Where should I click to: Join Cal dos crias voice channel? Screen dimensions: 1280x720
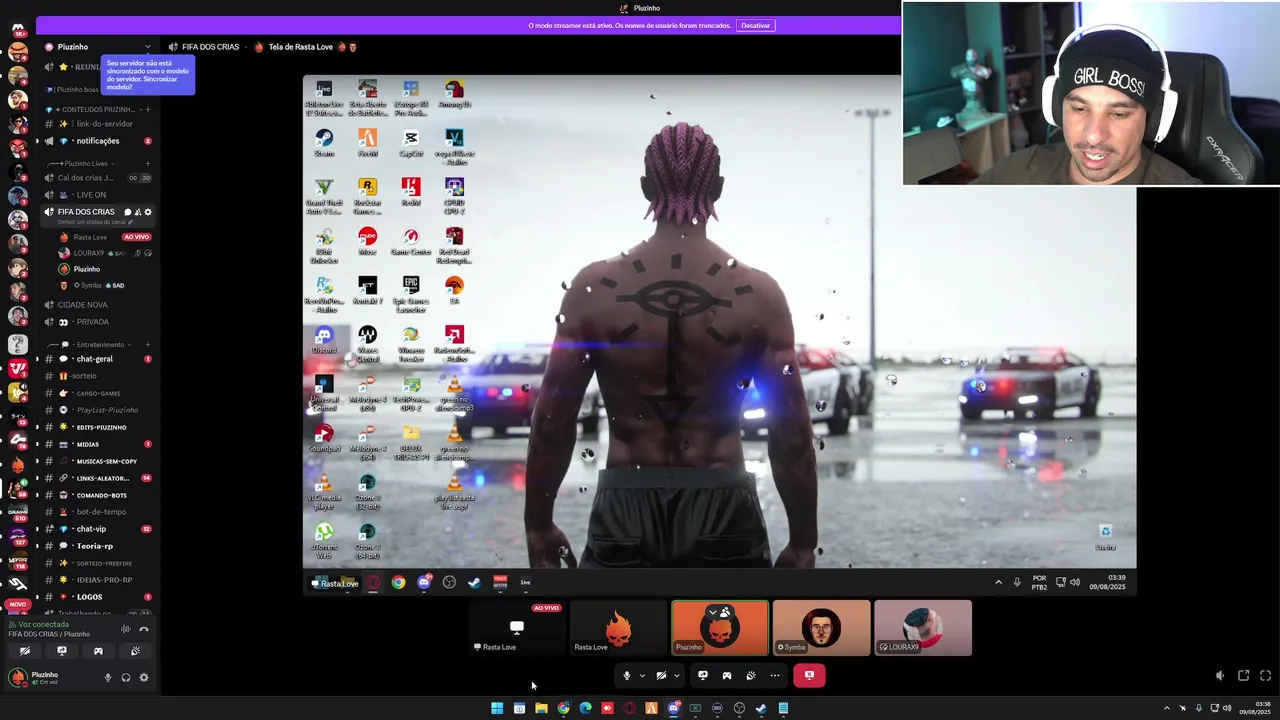click(x=96, y=178)
